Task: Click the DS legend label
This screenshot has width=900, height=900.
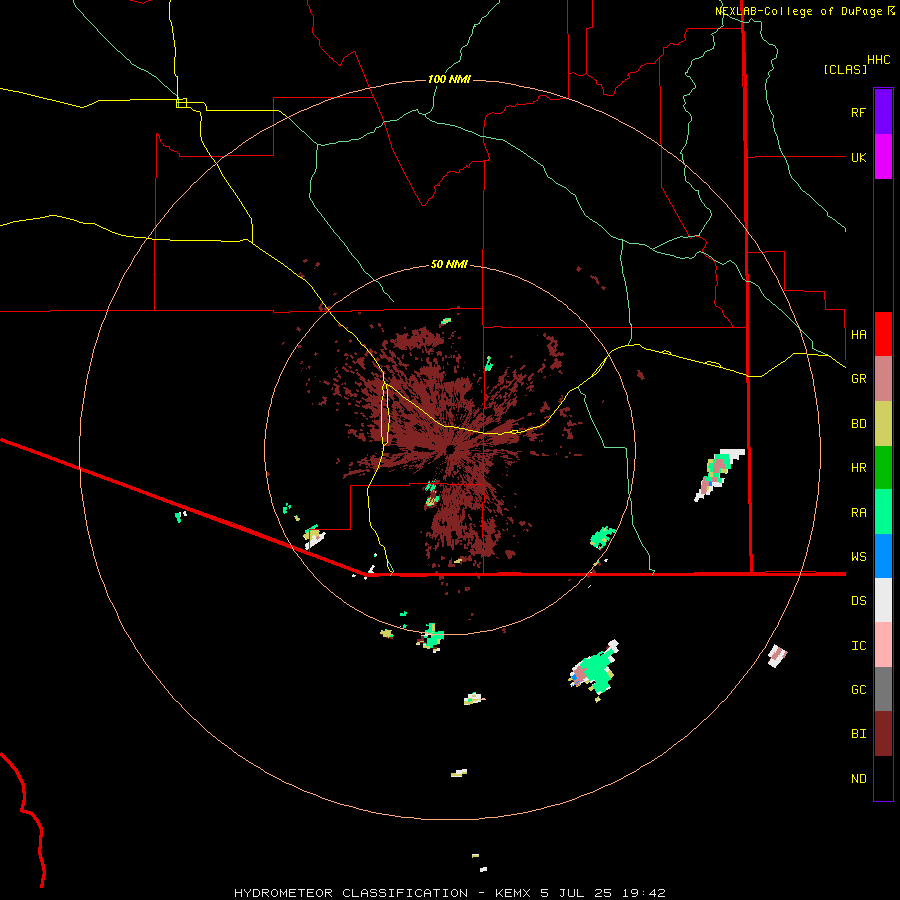Action: pos(858,601)
